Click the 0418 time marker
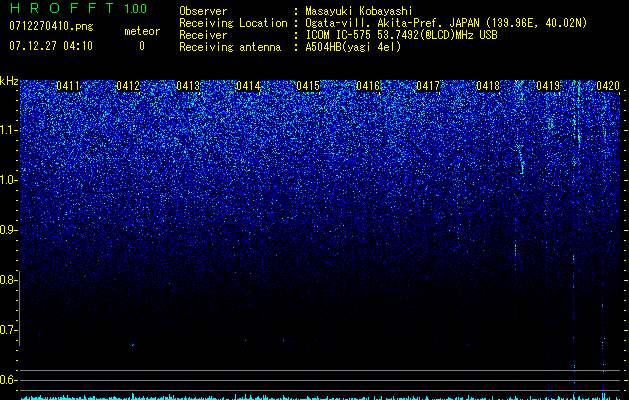Screen dimensions: 629x400 (x=488, y=86)
